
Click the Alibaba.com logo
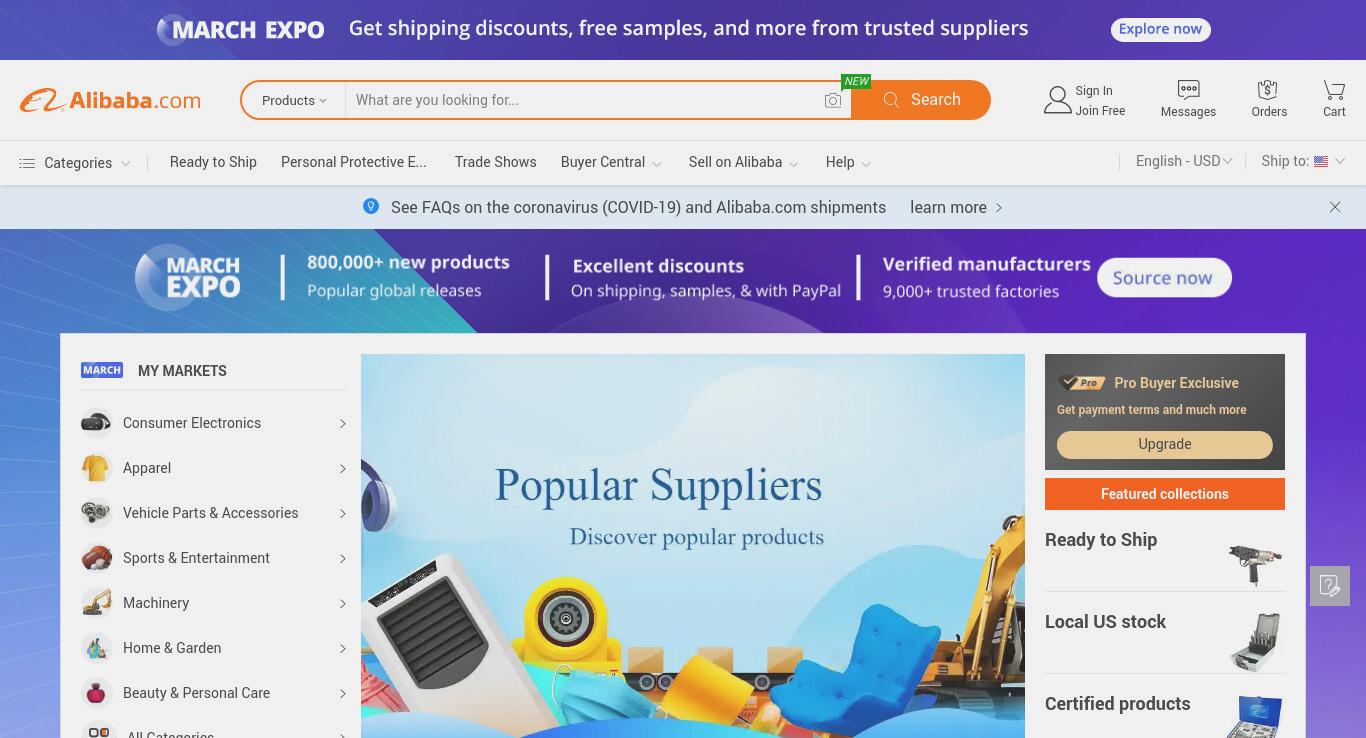[x=110, y=100]
